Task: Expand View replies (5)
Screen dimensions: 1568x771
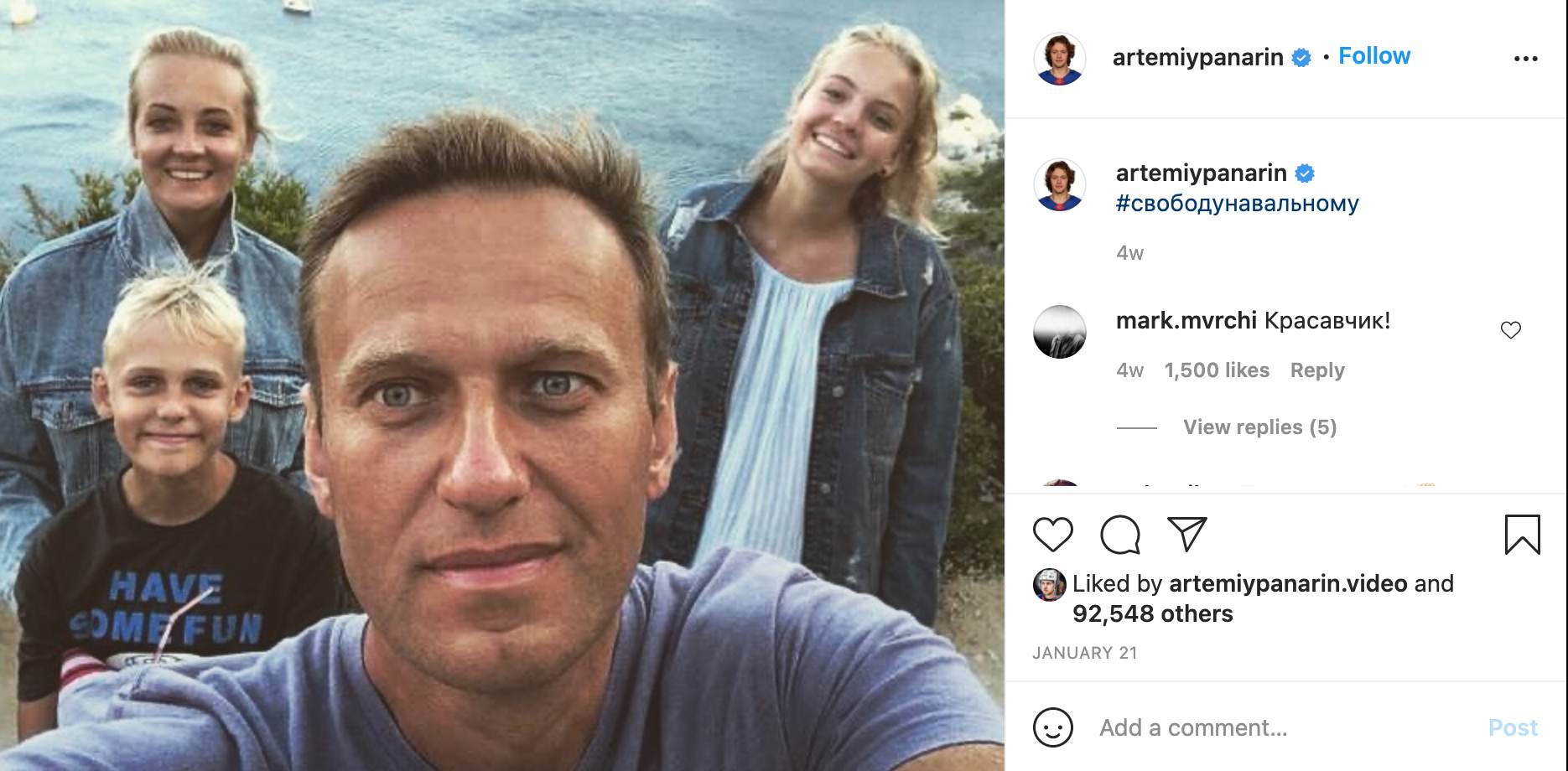Action: (x=1260, y=427)
